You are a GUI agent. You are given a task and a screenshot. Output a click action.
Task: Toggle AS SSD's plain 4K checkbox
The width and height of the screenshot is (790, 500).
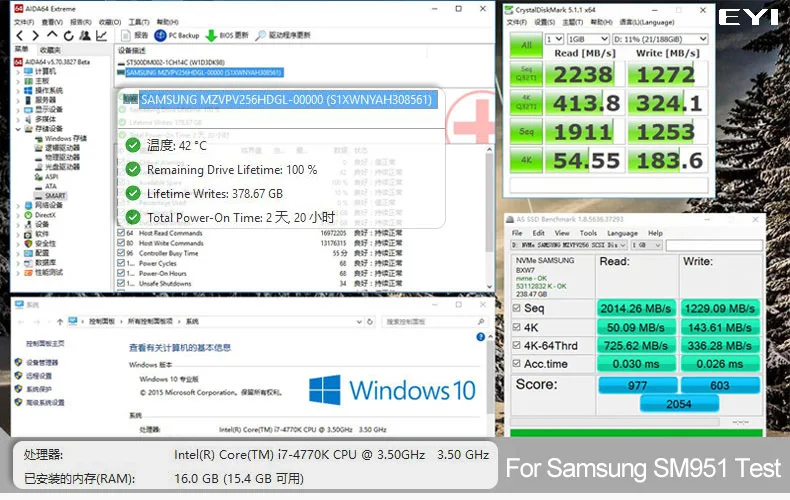[516, 327]
